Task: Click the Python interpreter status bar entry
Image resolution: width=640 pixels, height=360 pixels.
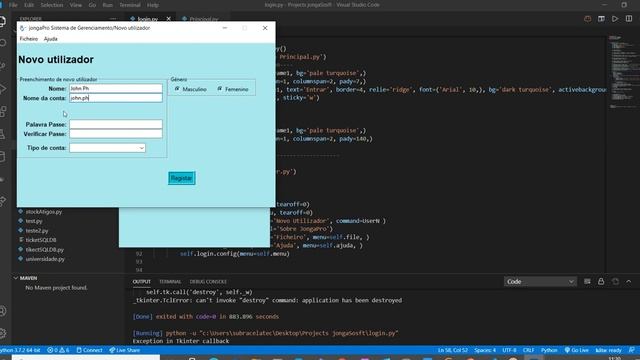Action: pyautogui.click(x=20, y=350)
